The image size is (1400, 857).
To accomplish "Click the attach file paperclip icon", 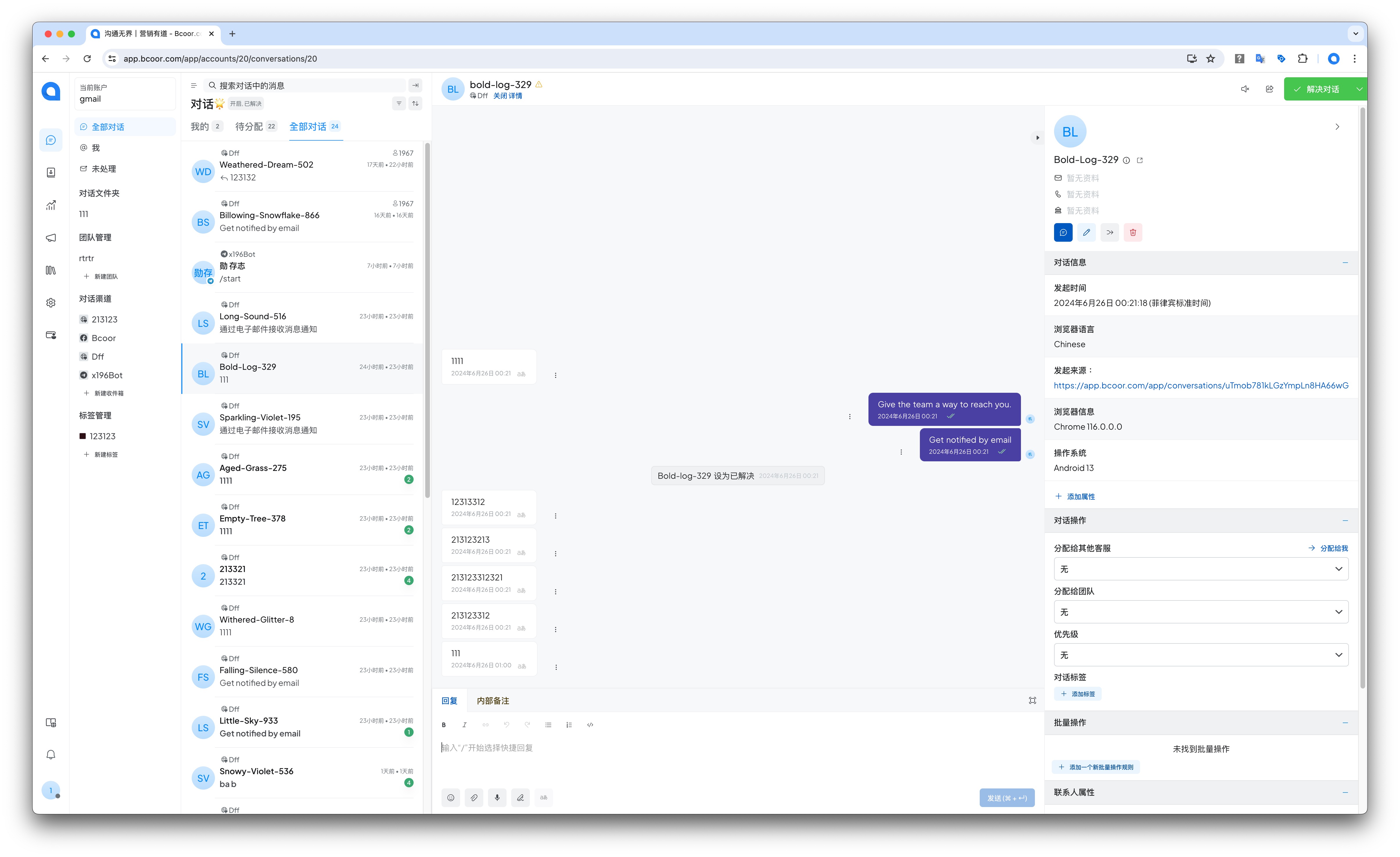I will [x=474, y=797].
